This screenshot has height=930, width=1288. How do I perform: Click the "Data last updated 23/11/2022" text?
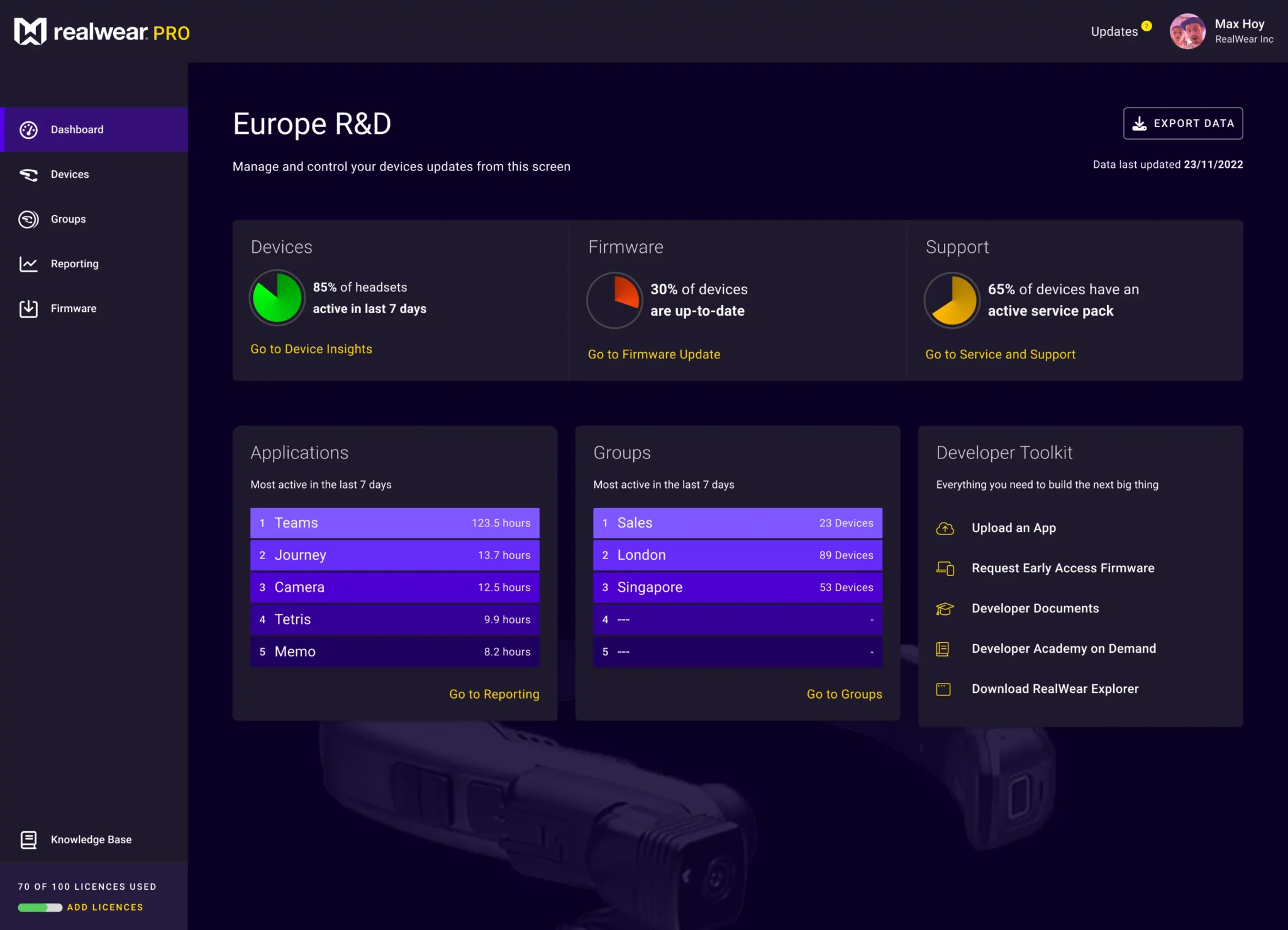click(x=1168, y=165)
